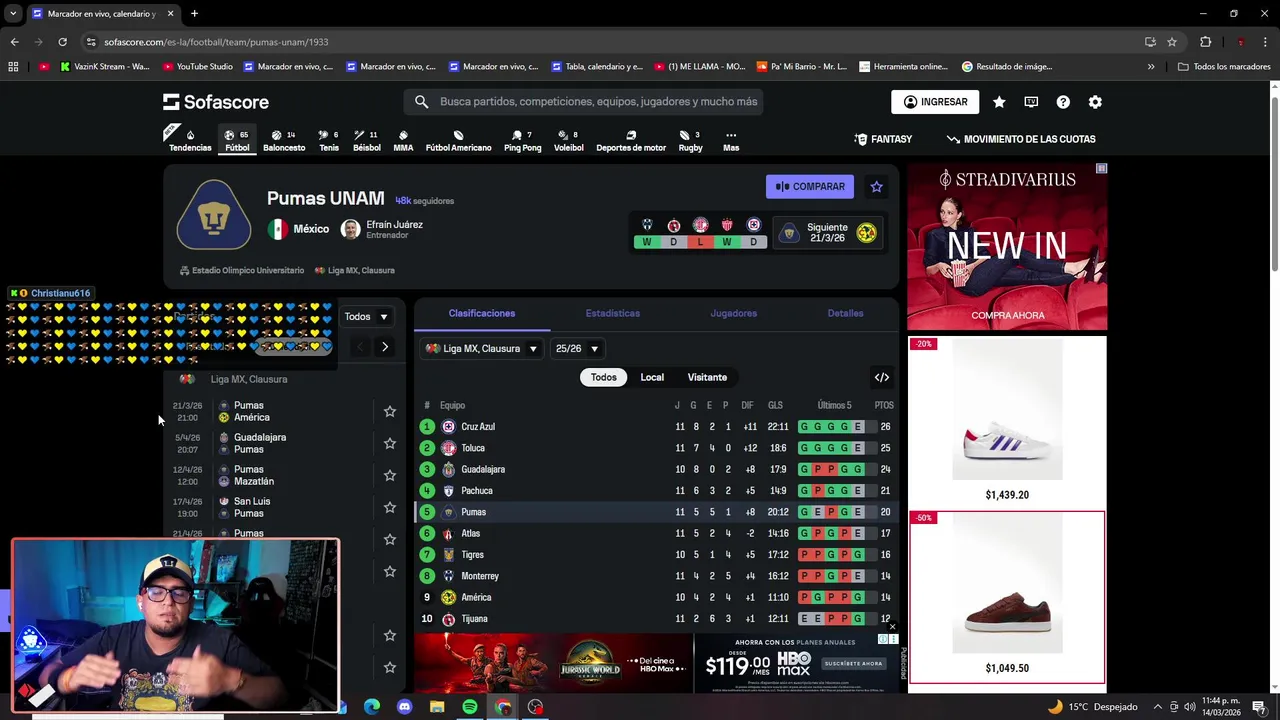Open the Sofascore home logo
Screen dimensions: 1280x720
(x=216, y=102)
